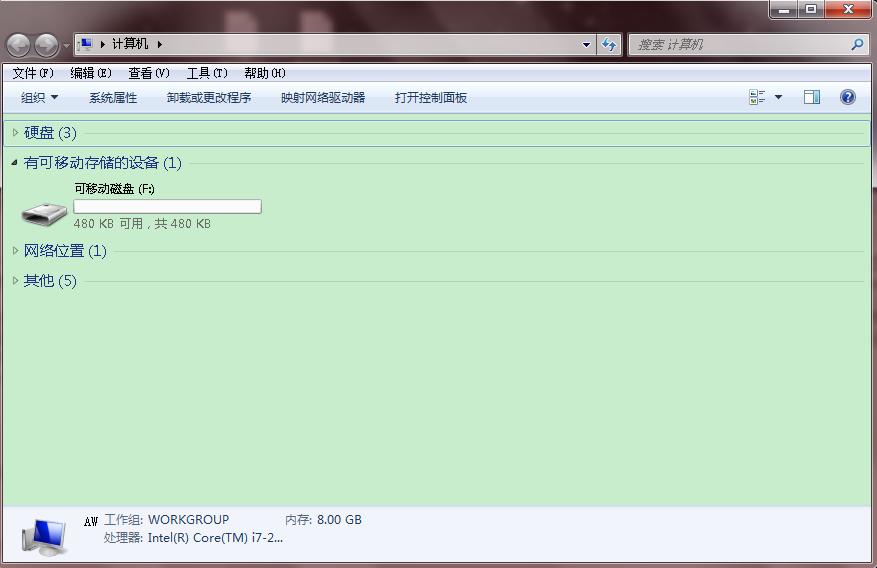Expand the 其他 (5) group
The image size is (877, 568).
[x=16, y=281]
